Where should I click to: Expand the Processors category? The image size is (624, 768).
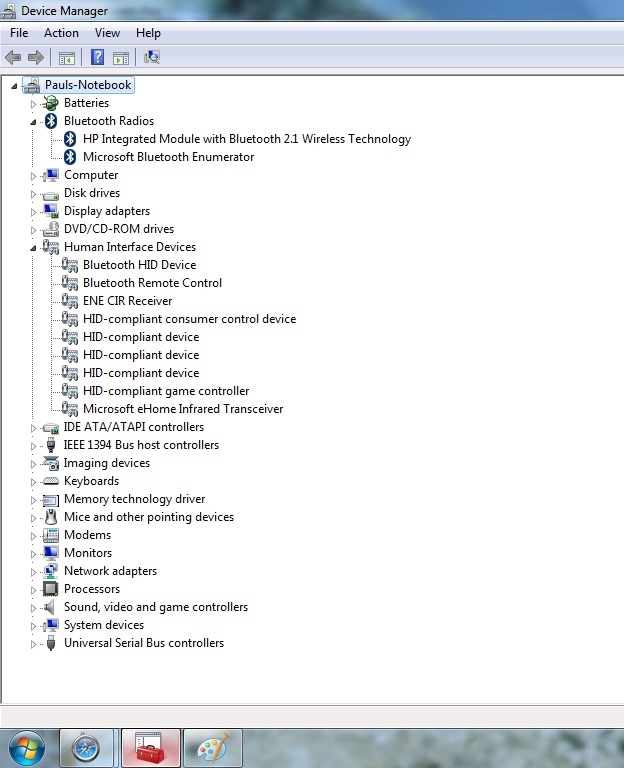click(x=33, y=590)
